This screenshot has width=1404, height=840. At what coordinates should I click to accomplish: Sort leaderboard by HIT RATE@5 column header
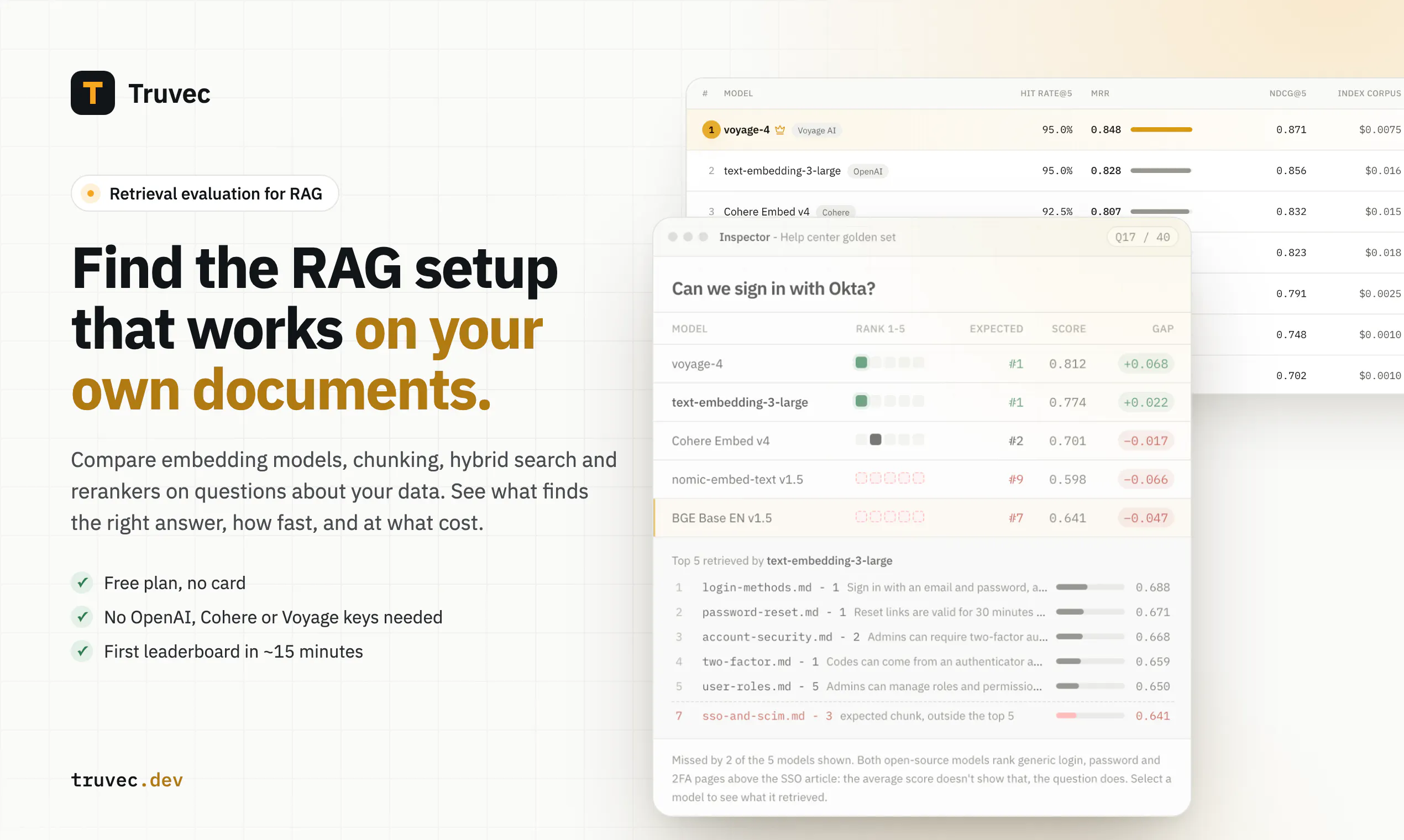[x=1046, y=93]
